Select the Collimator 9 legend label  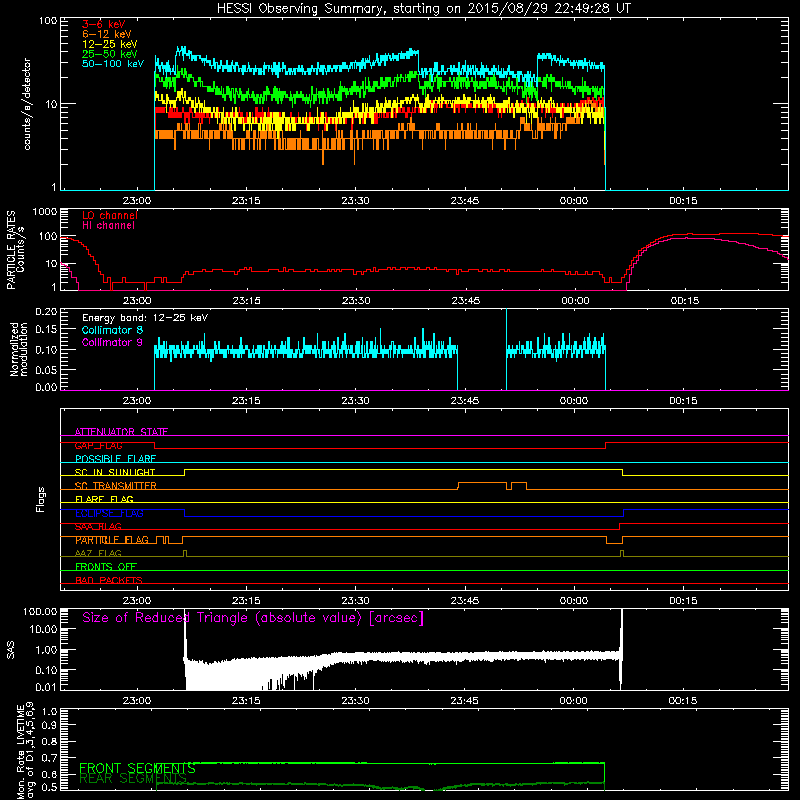(112, 342)
